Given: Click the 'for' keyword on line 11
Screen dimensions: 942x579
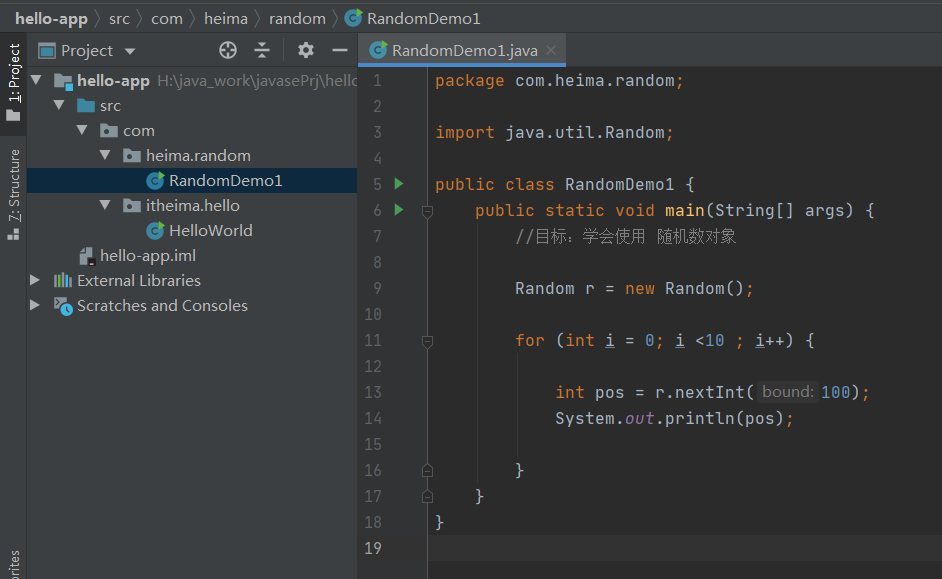Looking at the screenshot, I should [529, 341].
